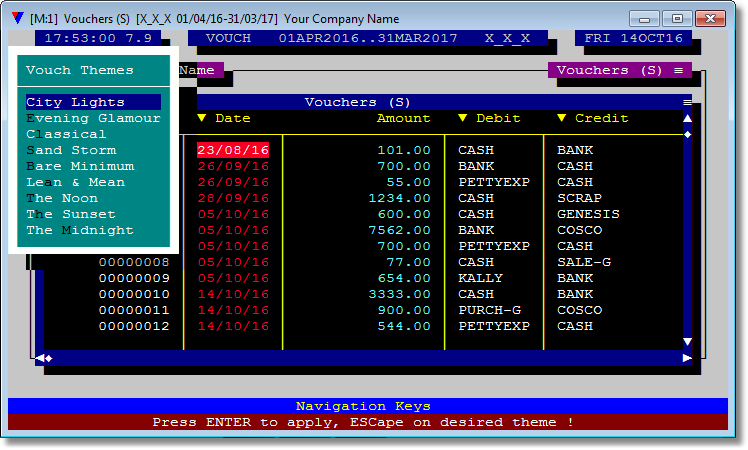Click credit entry SCRAP

[579, 198]
